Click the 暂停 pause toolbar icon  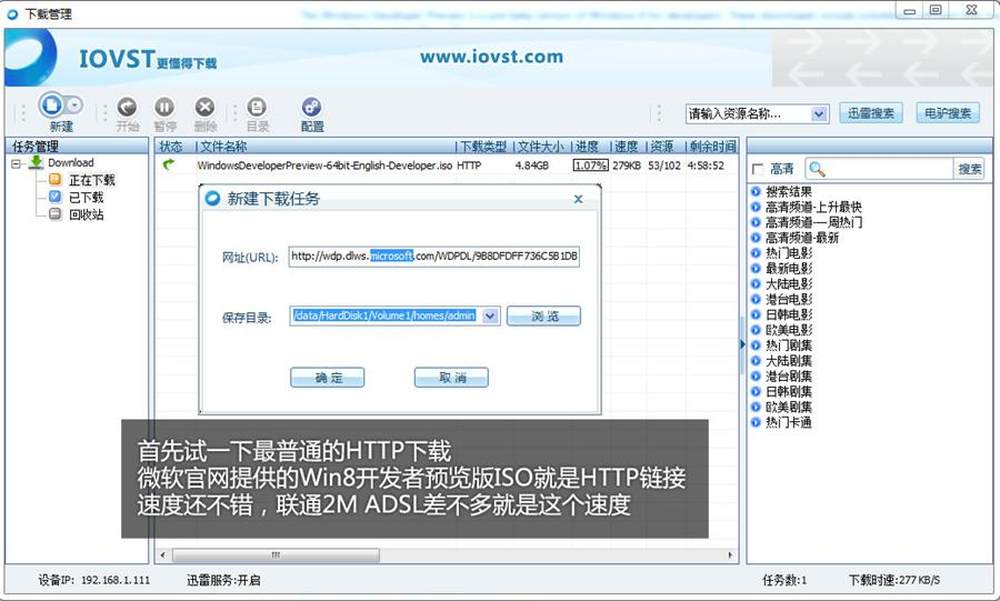(165, 107)
